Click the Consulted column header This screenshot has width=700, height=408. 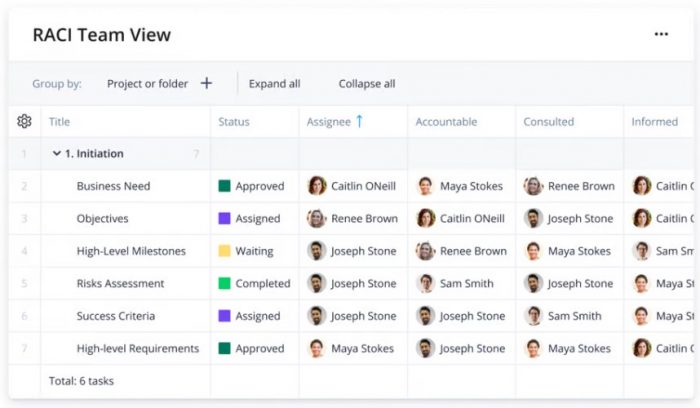548,122
